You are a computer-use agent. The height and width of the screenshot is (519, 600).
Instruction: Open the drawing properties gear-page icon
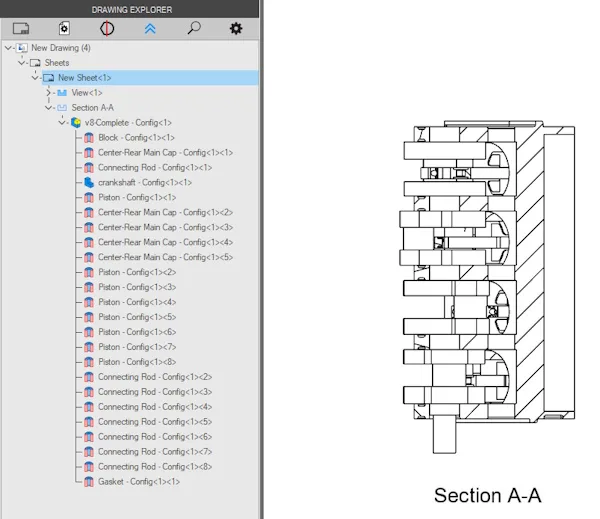coord(64,29)
